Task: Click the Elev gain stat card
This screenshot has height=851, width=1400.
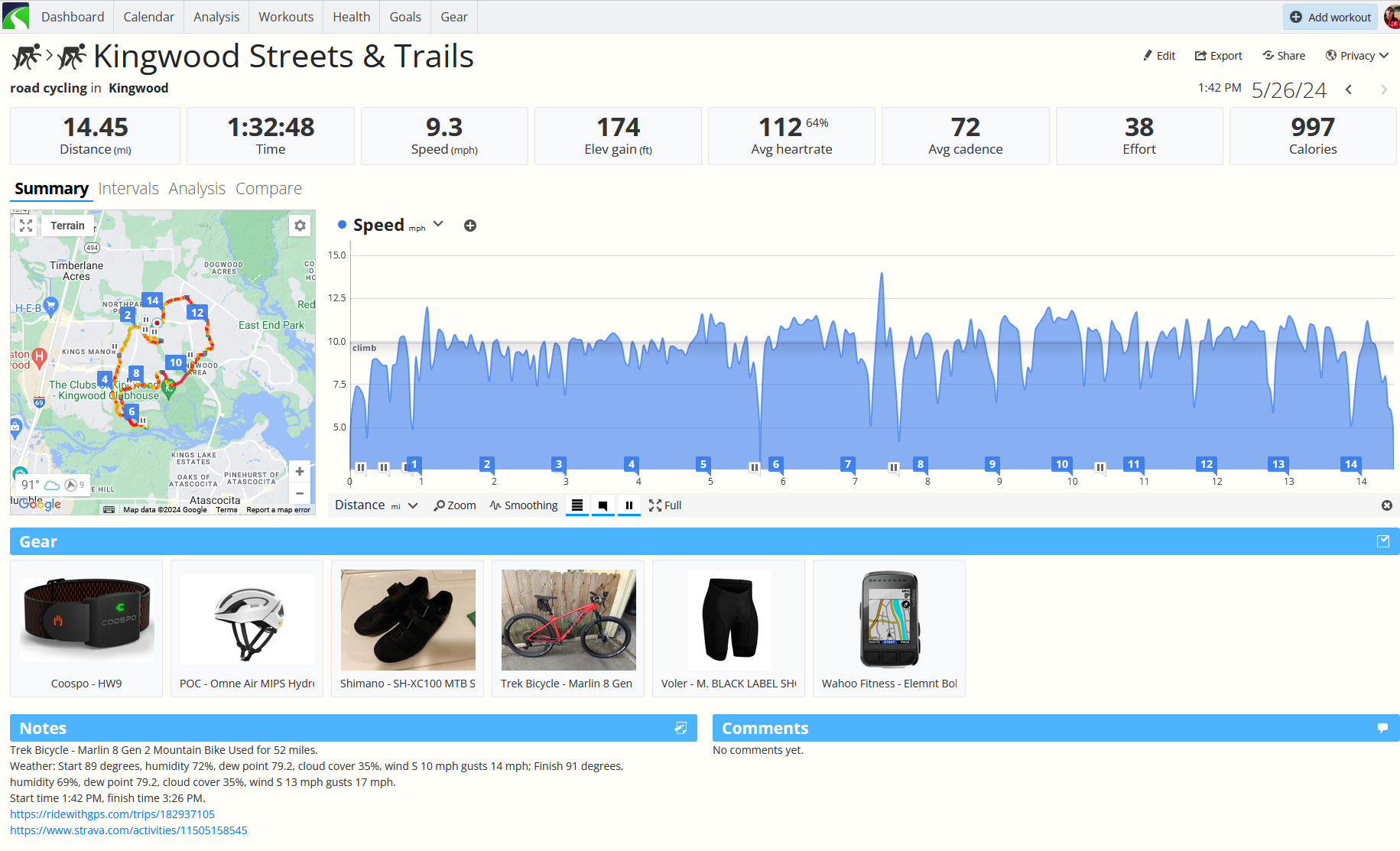Action: click(x=618, y=136)
